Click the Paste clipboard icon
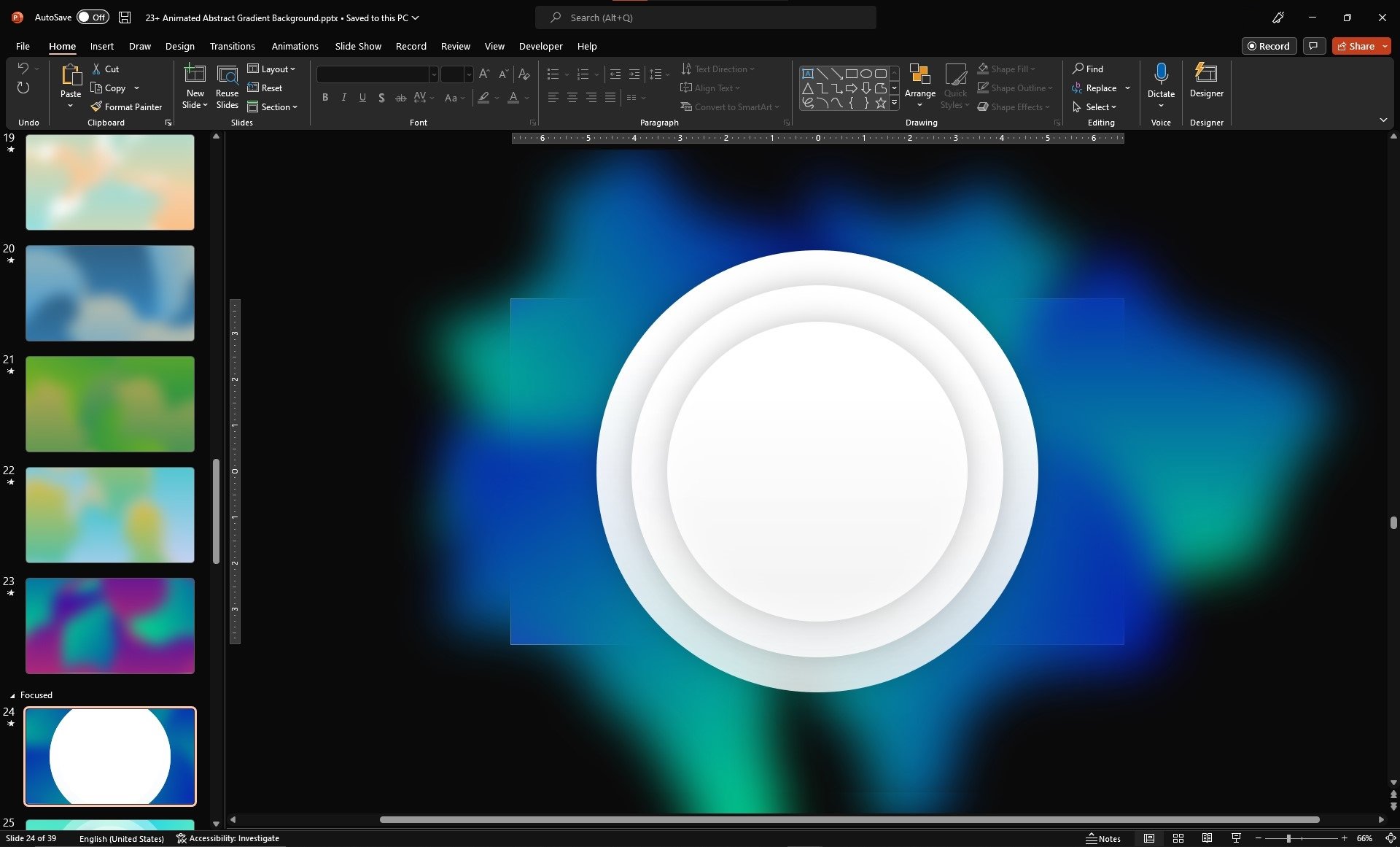 71,75
